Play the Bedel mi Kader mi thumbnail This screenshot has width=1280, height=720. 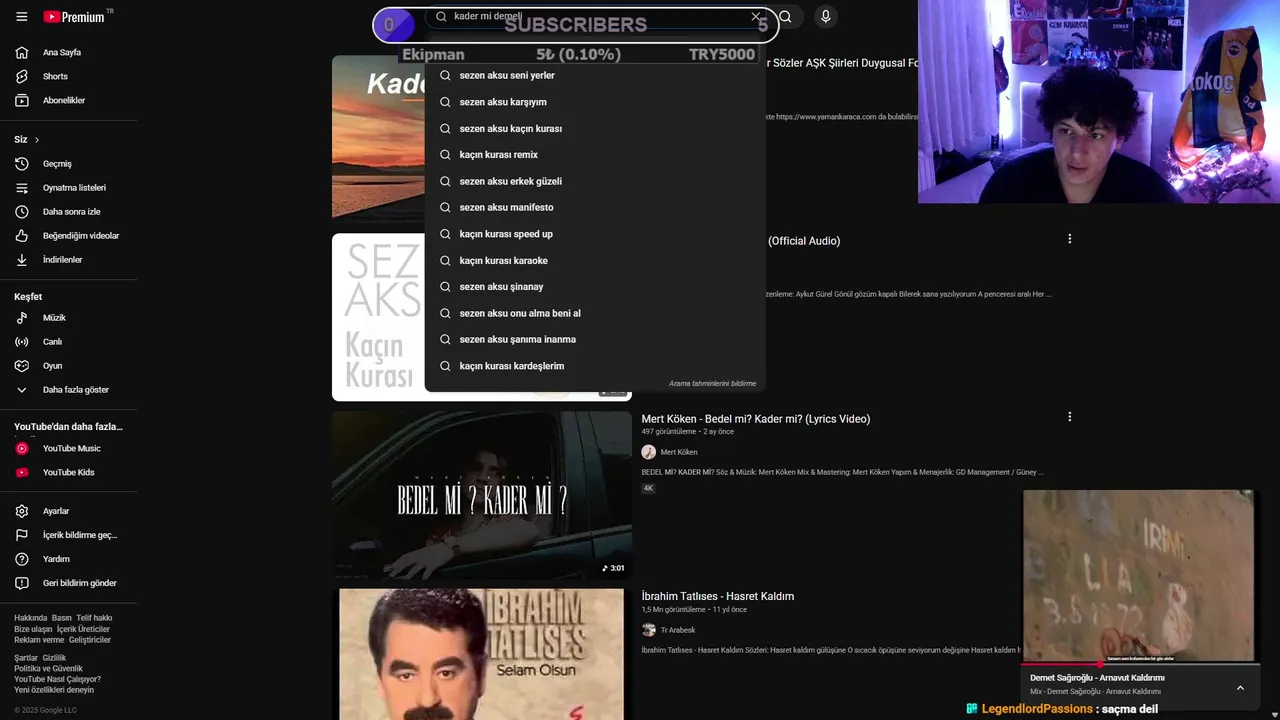click(482, 495)
